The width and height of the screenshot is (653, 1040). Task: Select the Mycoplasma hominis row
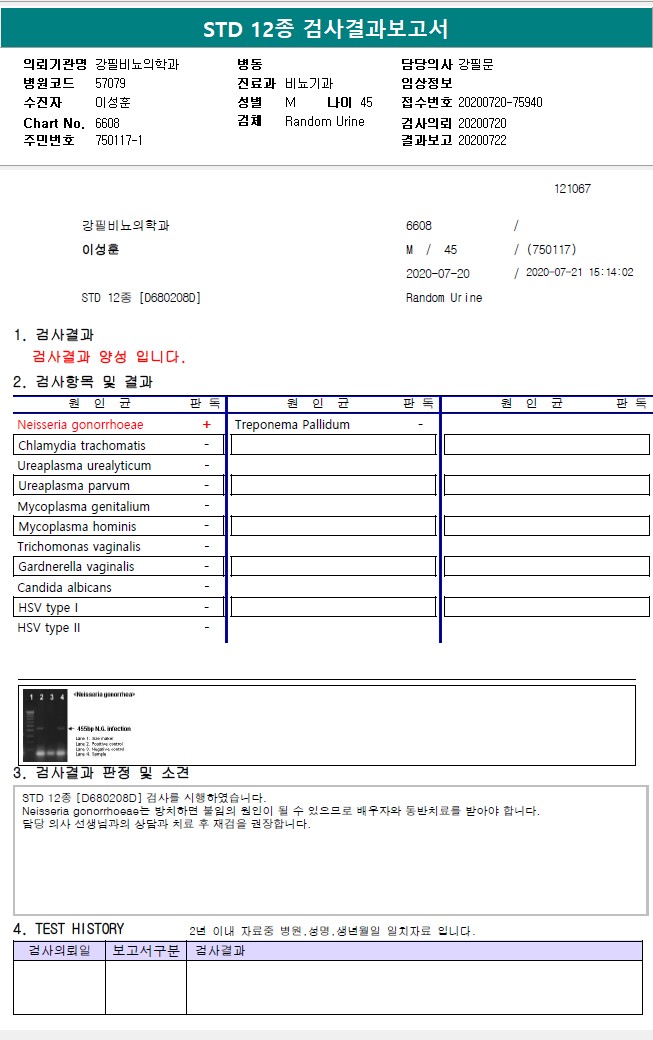tap(119, 526)
